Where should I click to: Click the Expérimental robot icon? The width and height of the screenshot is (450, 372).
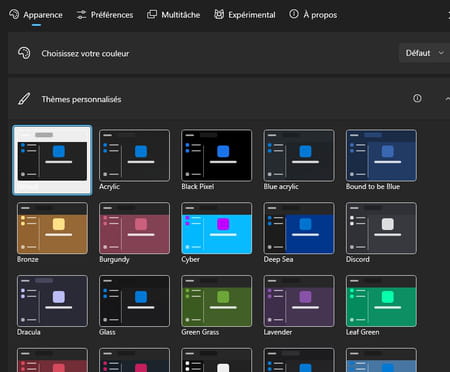(x=219, y=14)
